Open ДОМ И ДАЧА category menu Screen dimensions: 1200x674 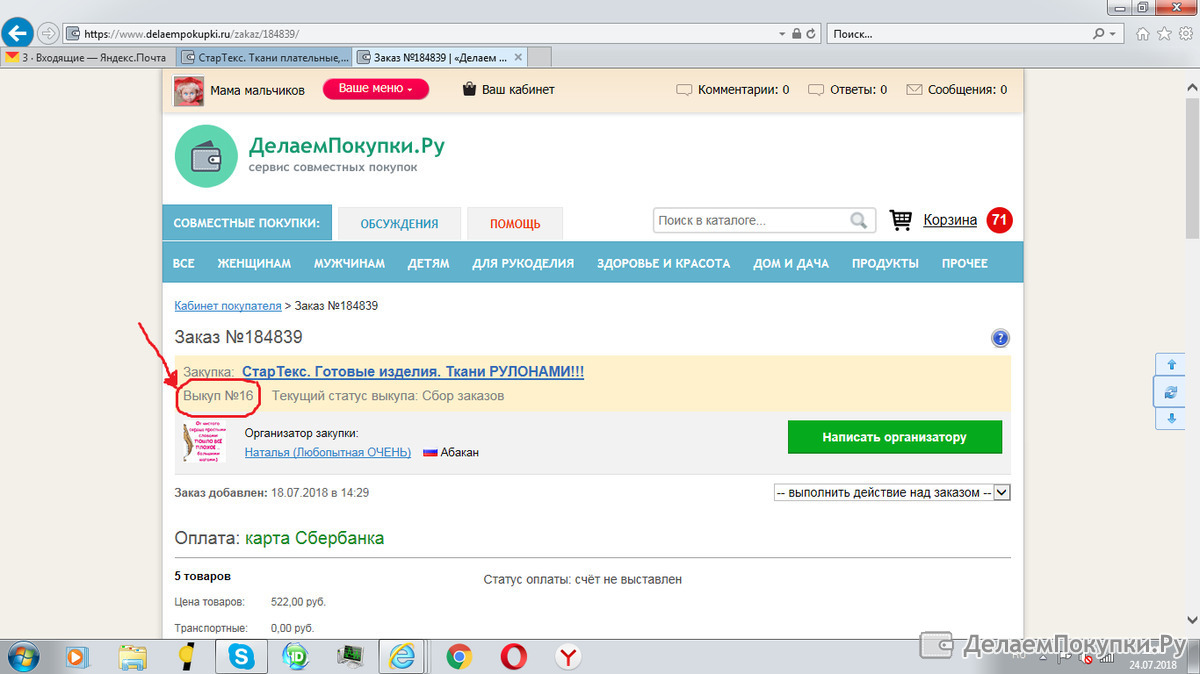791,263
